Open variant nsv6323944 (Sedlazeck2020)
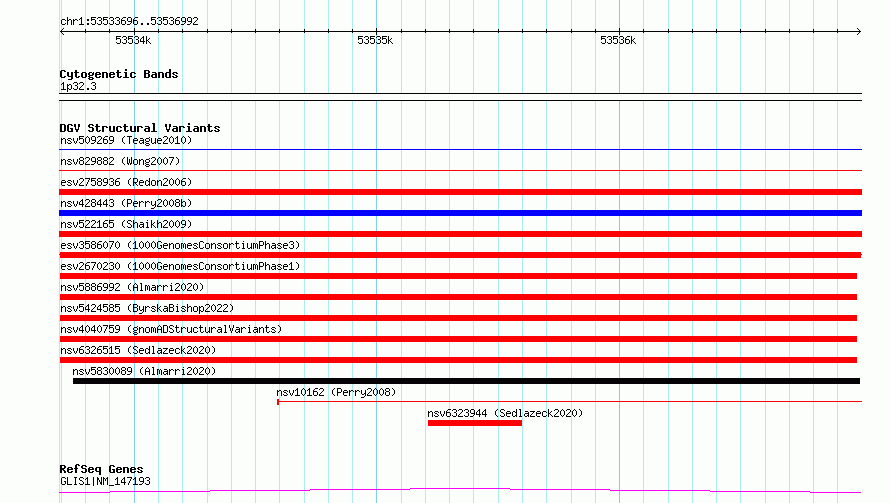Screen dimensions: 890x503 coord(505,413)
